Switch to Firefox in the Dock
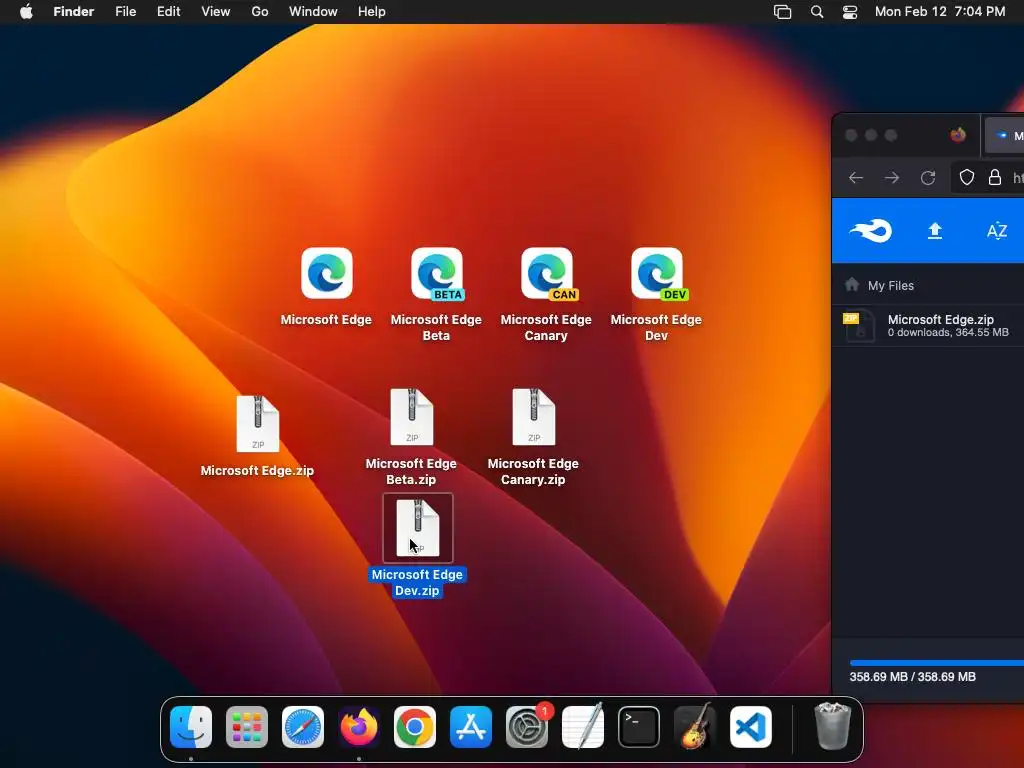This screenshot has width=1024, height=768. click(359, 727)
